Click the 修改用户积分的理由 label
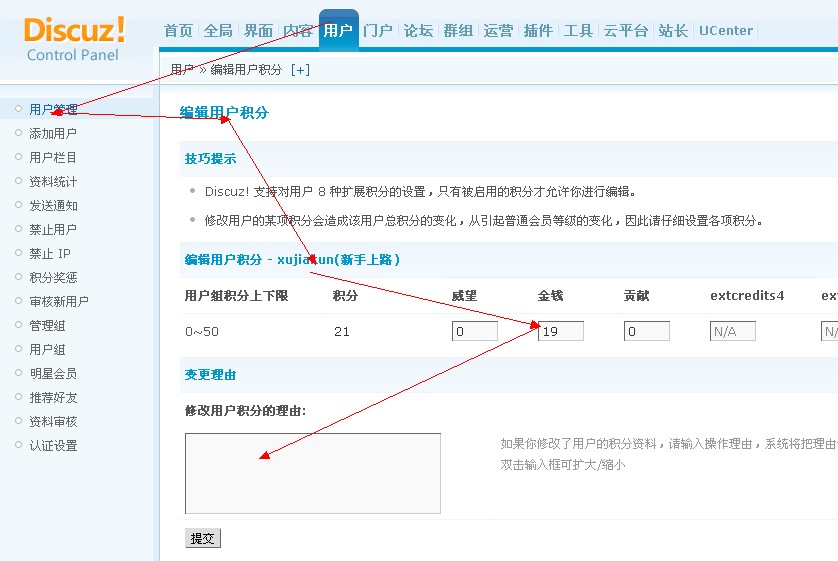The height and width of the screenshot is (561, 838). click(x=246, y=410)
